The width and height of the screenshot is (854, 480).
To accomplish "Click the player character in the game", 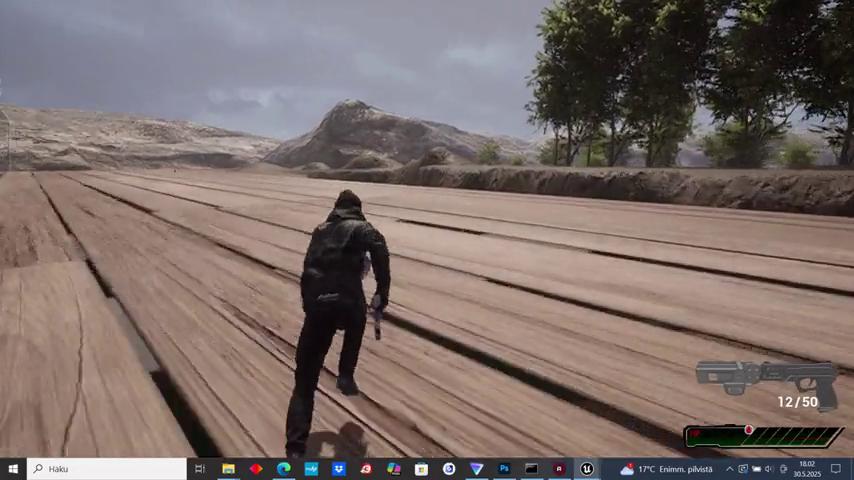I will 336,300.
